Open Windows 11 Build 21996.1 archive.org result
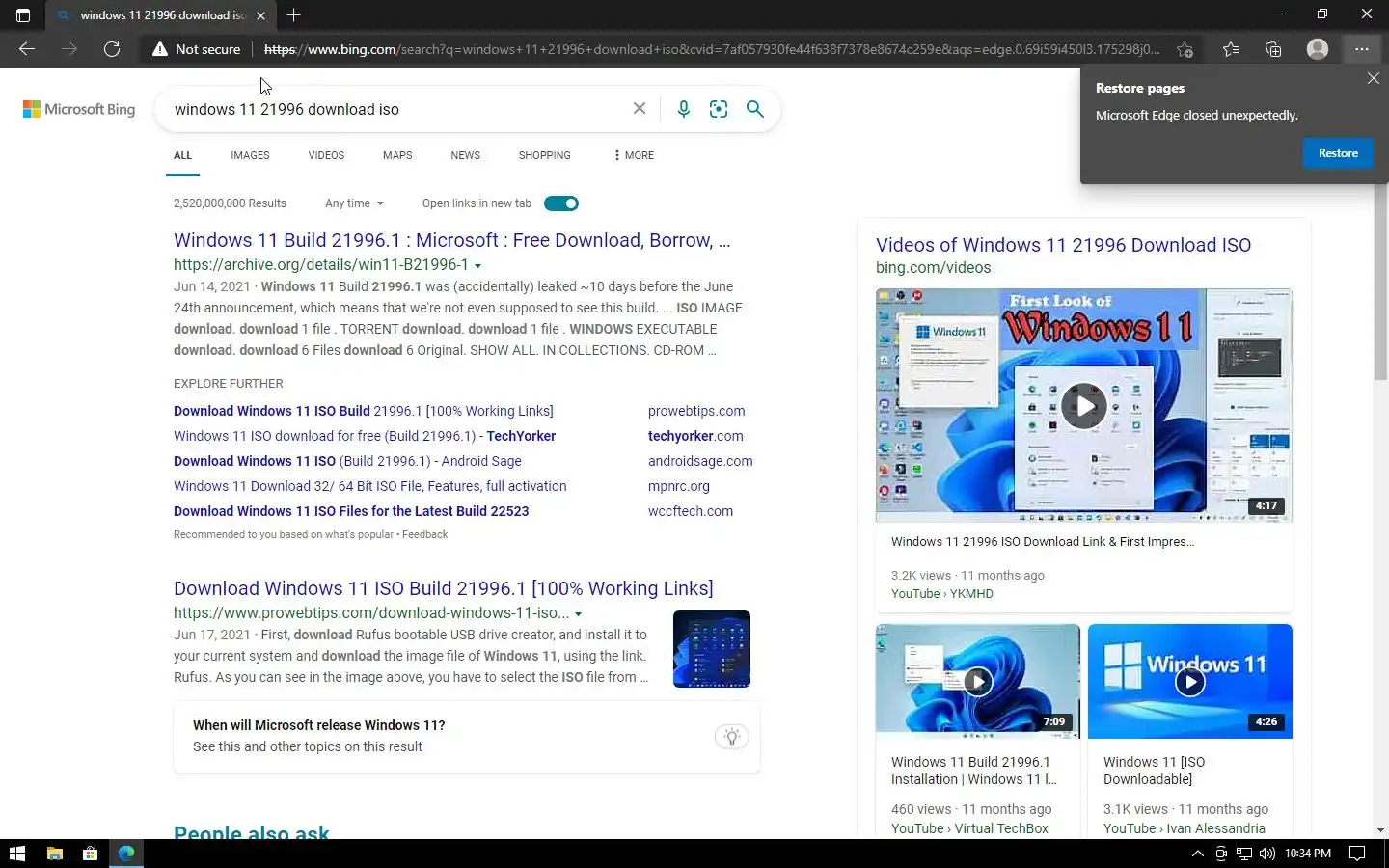 (451, 240)
